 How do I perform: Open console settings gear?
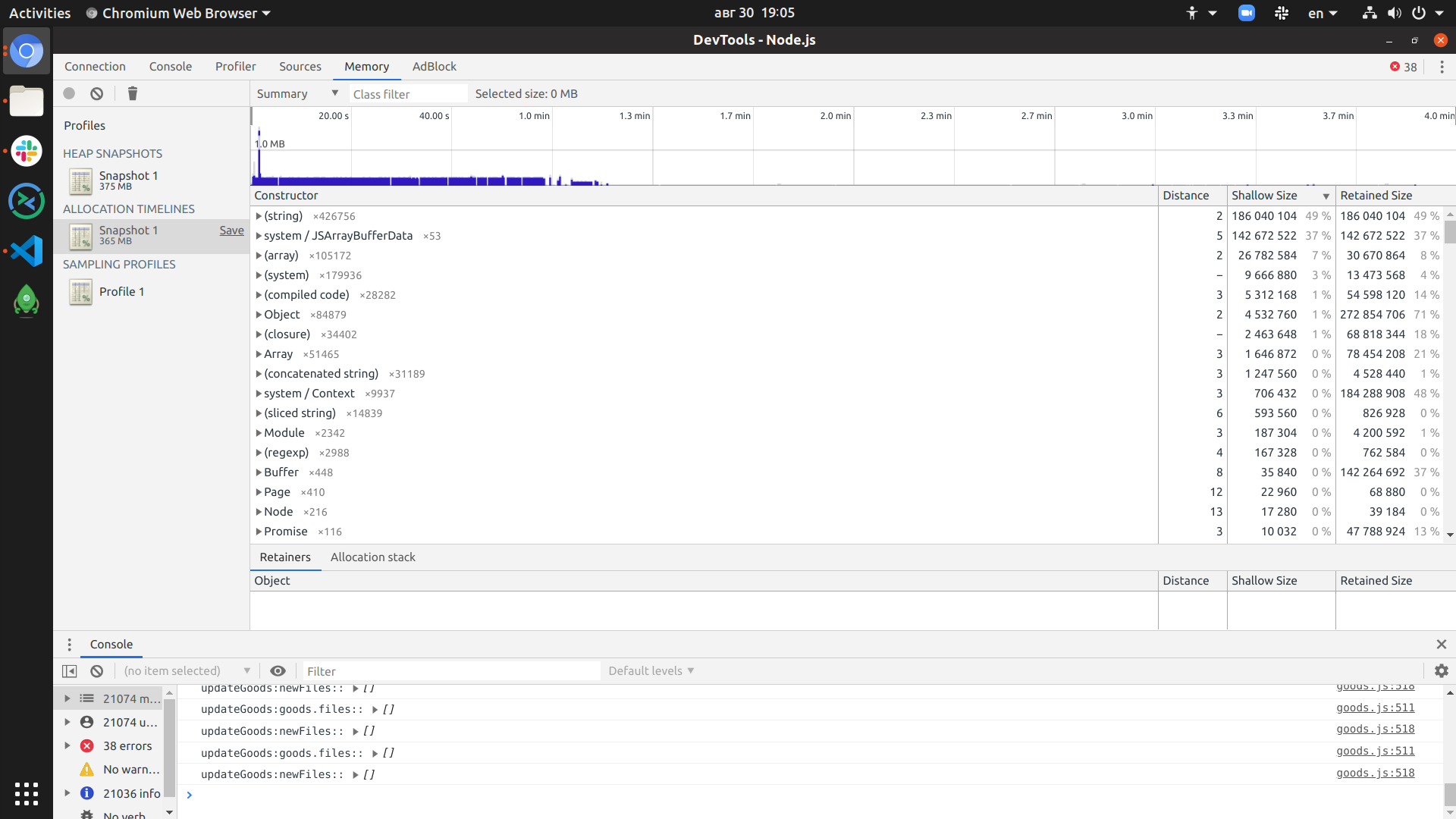(1441, 671)
